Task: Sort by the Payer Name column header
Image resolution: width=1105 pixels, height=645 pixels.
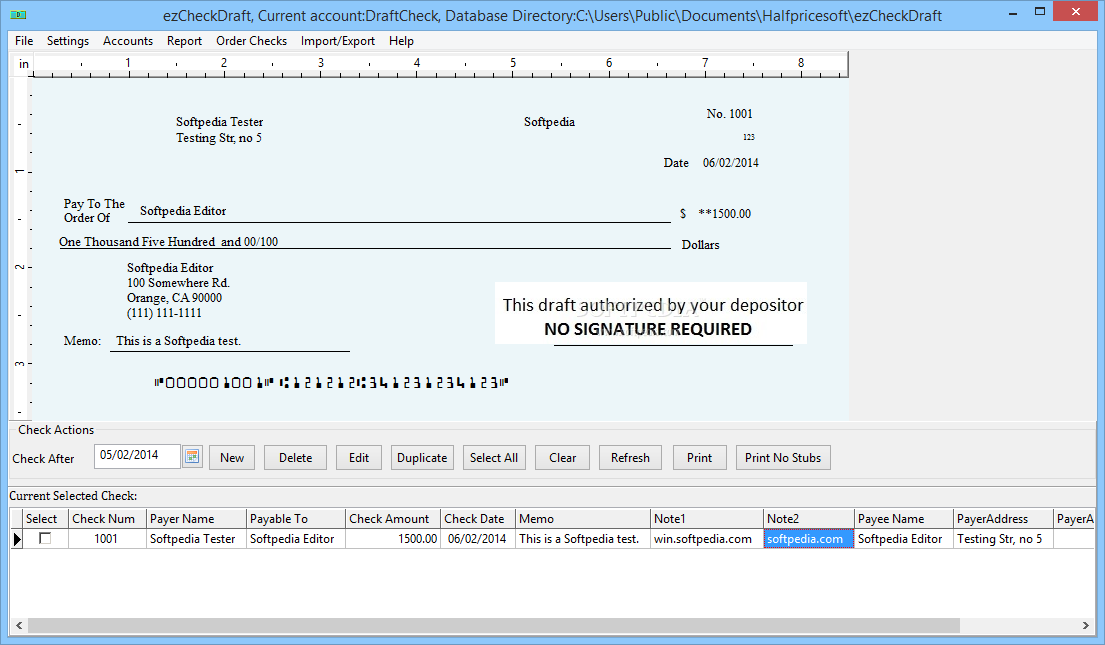Action: [196, 519]
